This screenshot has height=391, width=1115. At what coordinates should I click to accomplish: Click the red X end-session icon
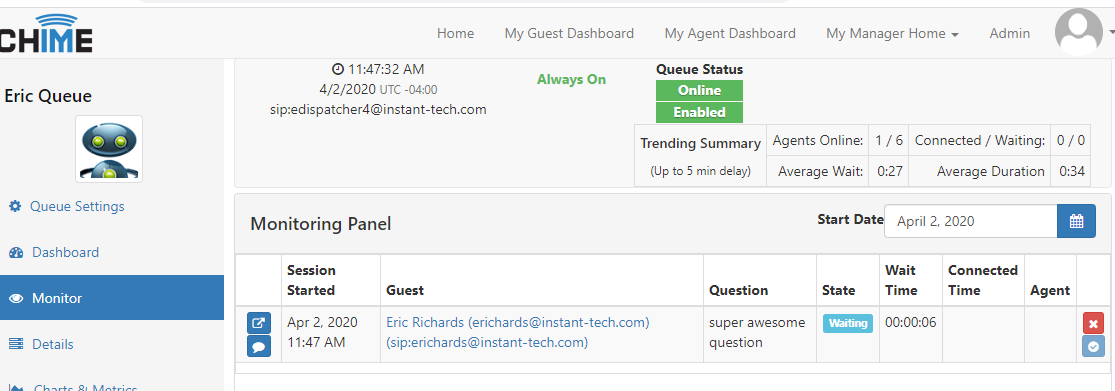(1093, 323)
